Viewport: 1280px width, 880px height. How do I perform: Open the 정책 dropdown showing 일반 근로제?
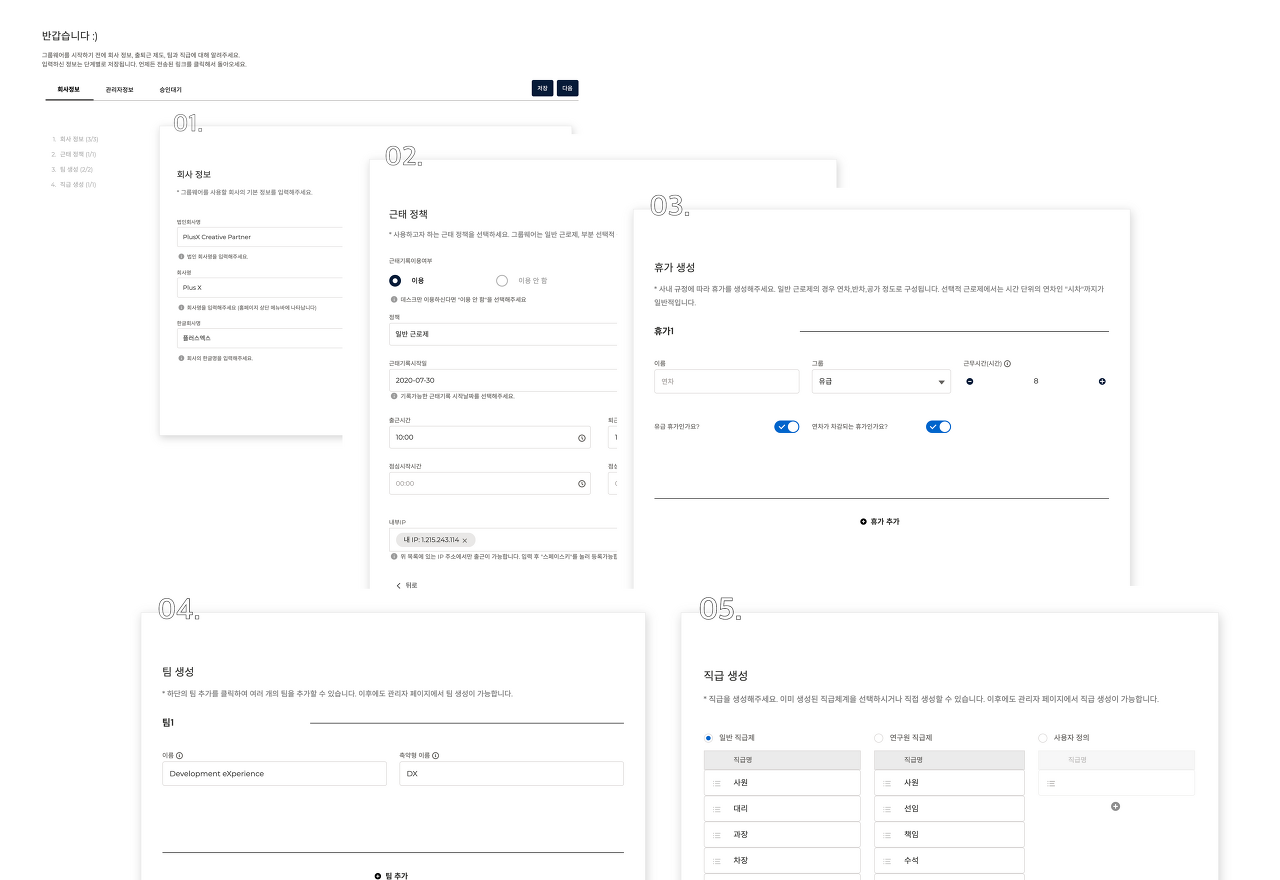[503, 334]
